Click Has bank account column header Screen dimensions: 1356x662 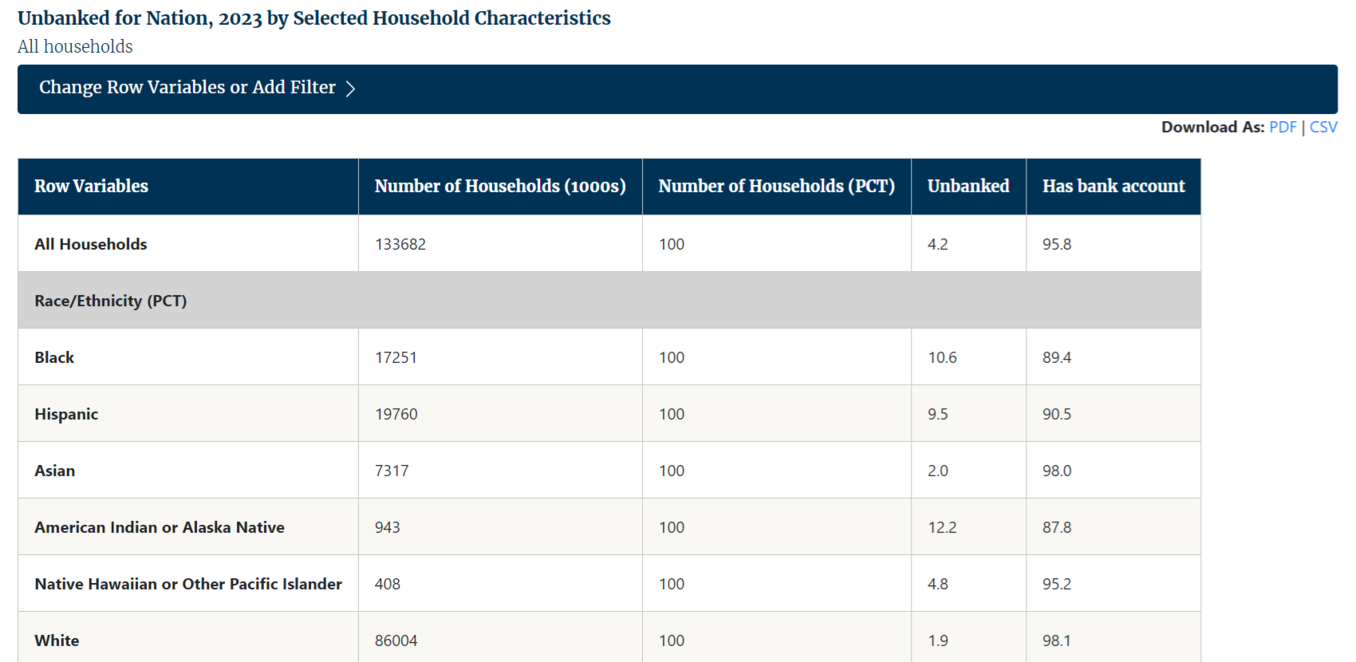click(x=1113, y=186)
